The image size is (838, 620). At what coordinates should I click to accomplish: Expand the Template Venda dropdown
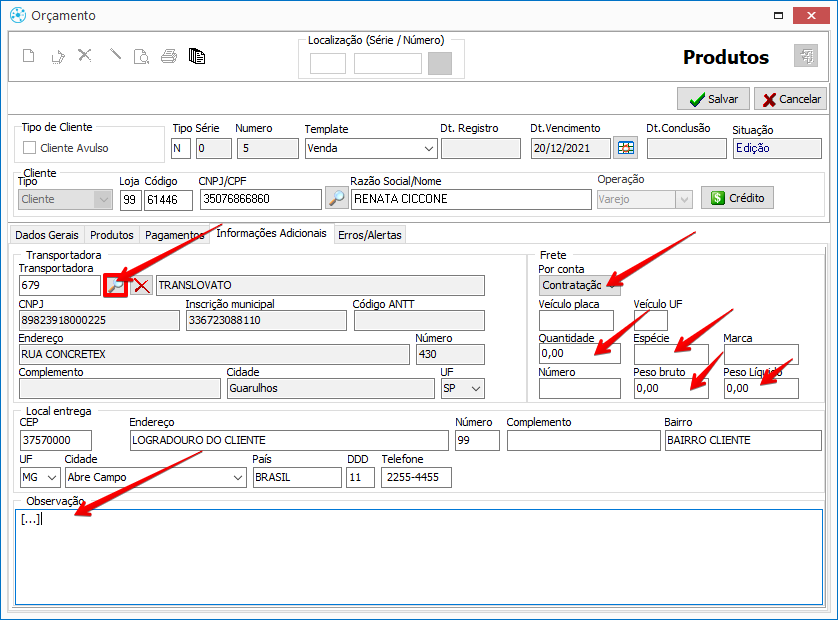tap(429, 149)
